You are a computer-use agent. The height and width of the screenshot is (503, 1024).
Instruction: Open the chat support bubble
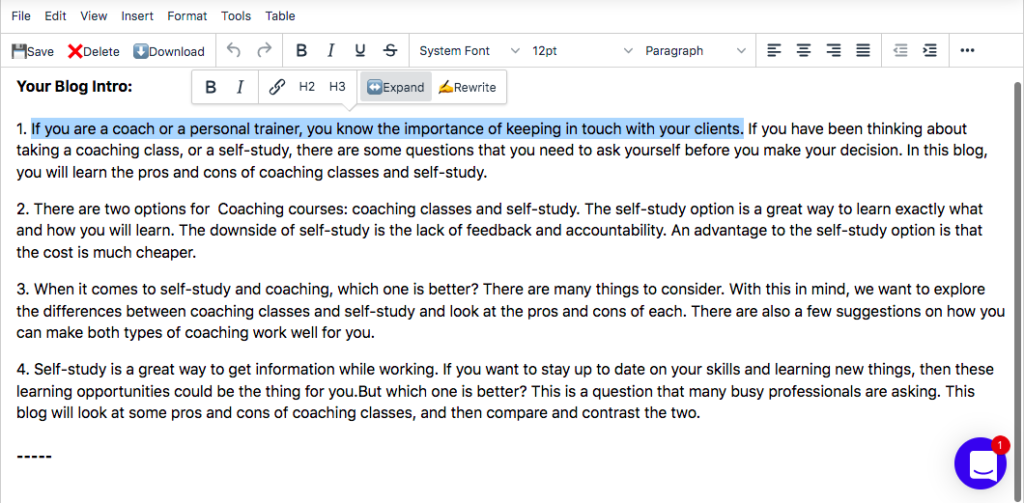pos(981,464)
